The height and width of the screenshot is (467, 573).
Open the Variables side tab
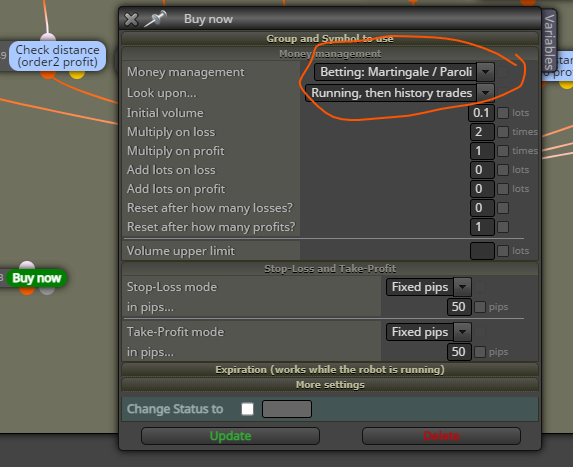point(549,42)
